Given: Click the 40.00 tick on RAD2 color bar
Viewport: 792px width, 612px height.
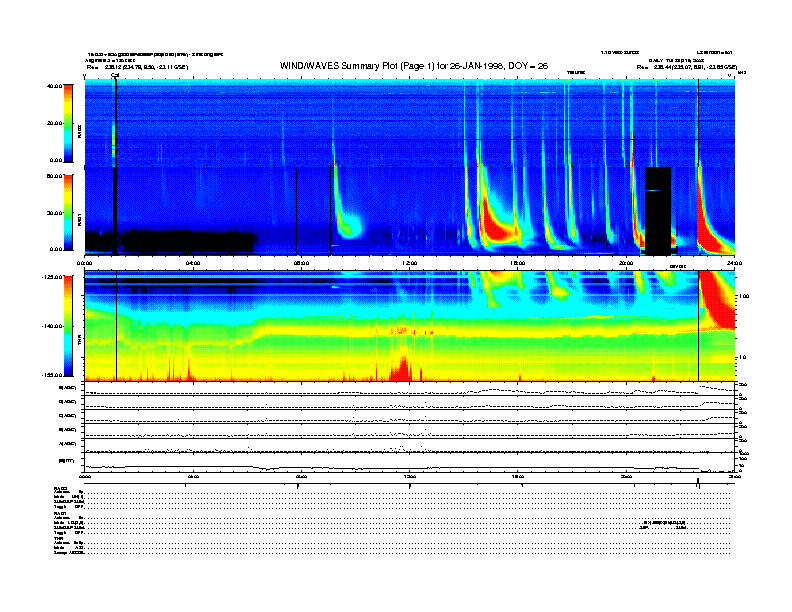Looking at the screenshot, I should click(54, 86).
